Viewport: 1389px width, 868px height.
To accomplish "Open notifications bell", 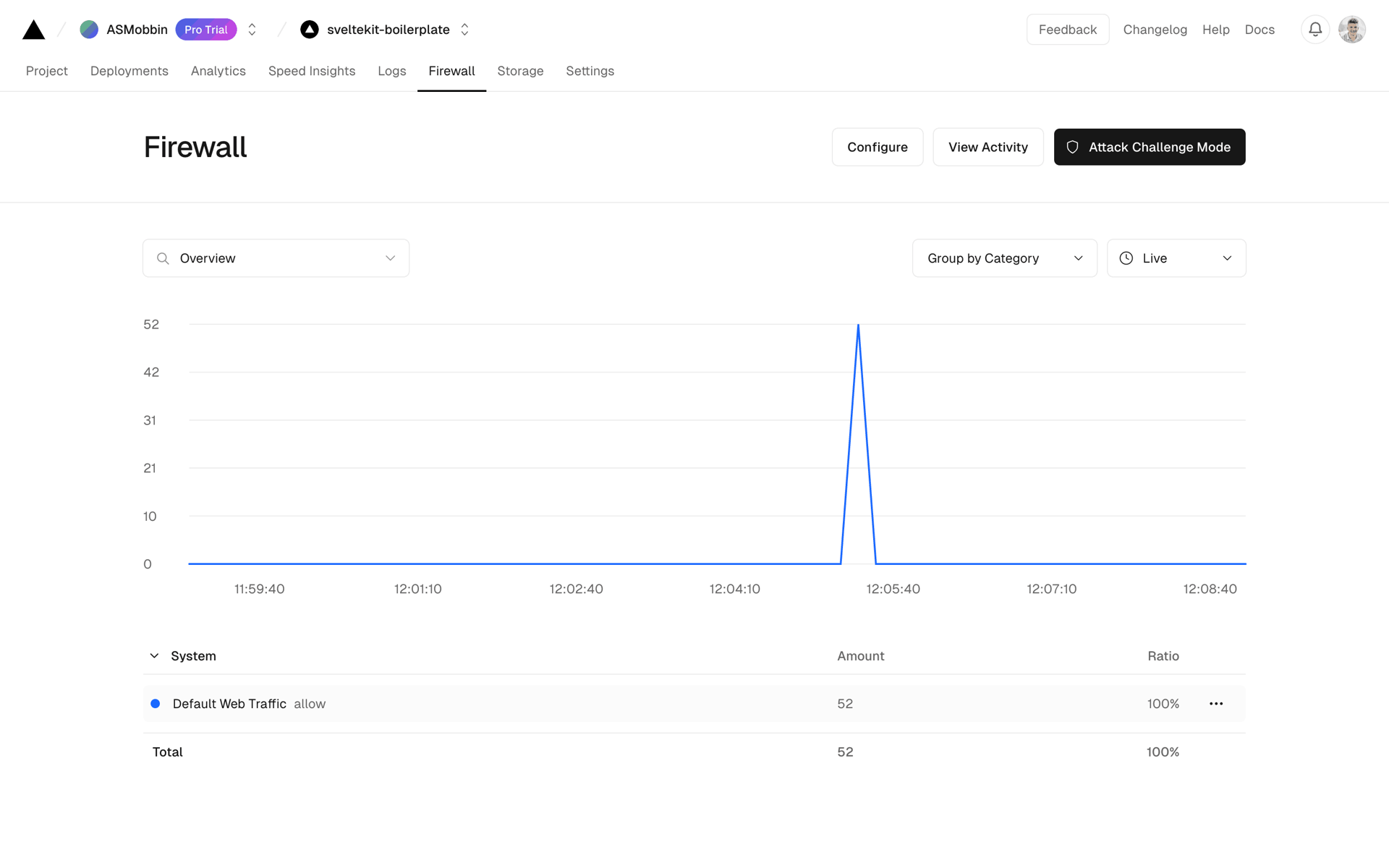I will click(1315, 30).
